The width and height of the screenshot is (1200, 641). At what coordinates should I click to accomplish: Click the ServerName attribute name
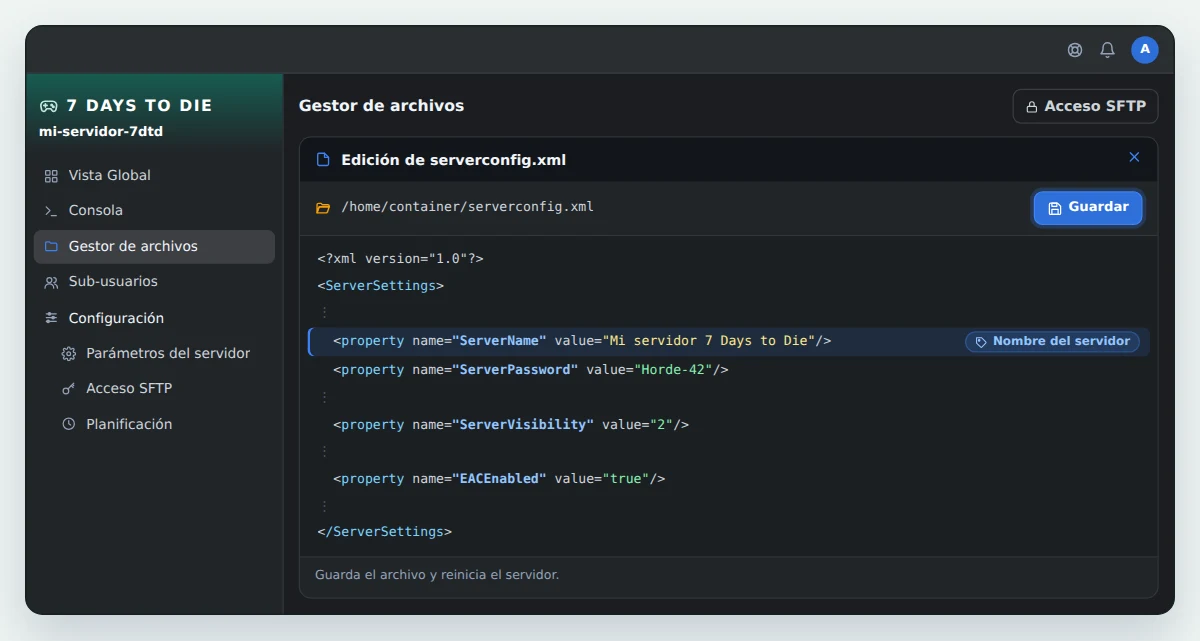click(x=499, y=341)
